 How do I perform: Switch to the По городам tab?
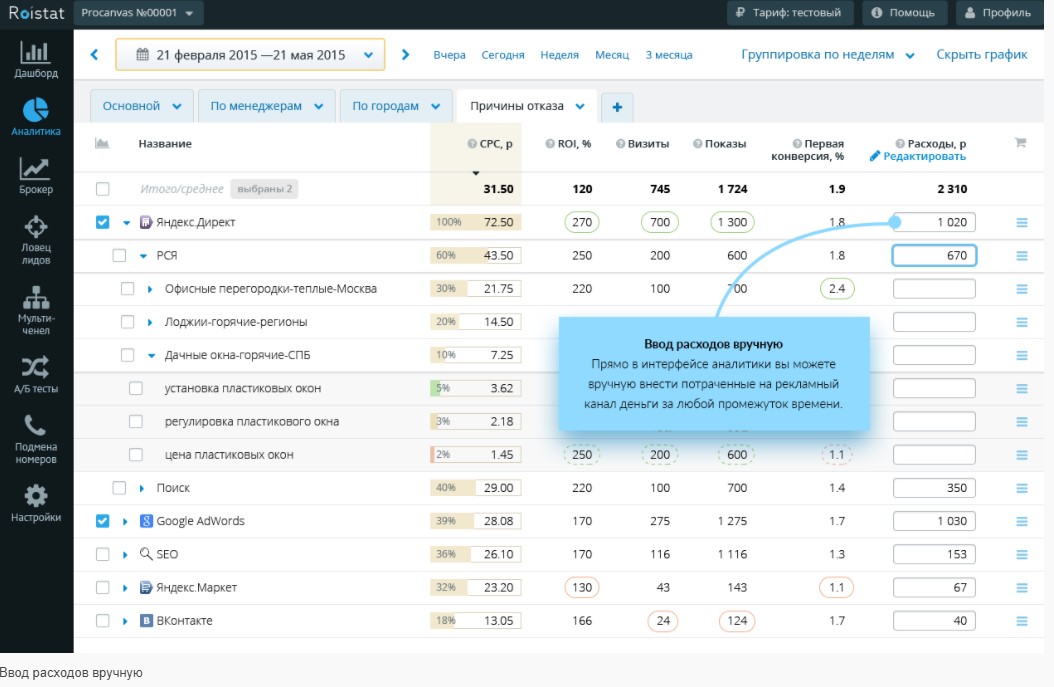[x=397, y=106]
